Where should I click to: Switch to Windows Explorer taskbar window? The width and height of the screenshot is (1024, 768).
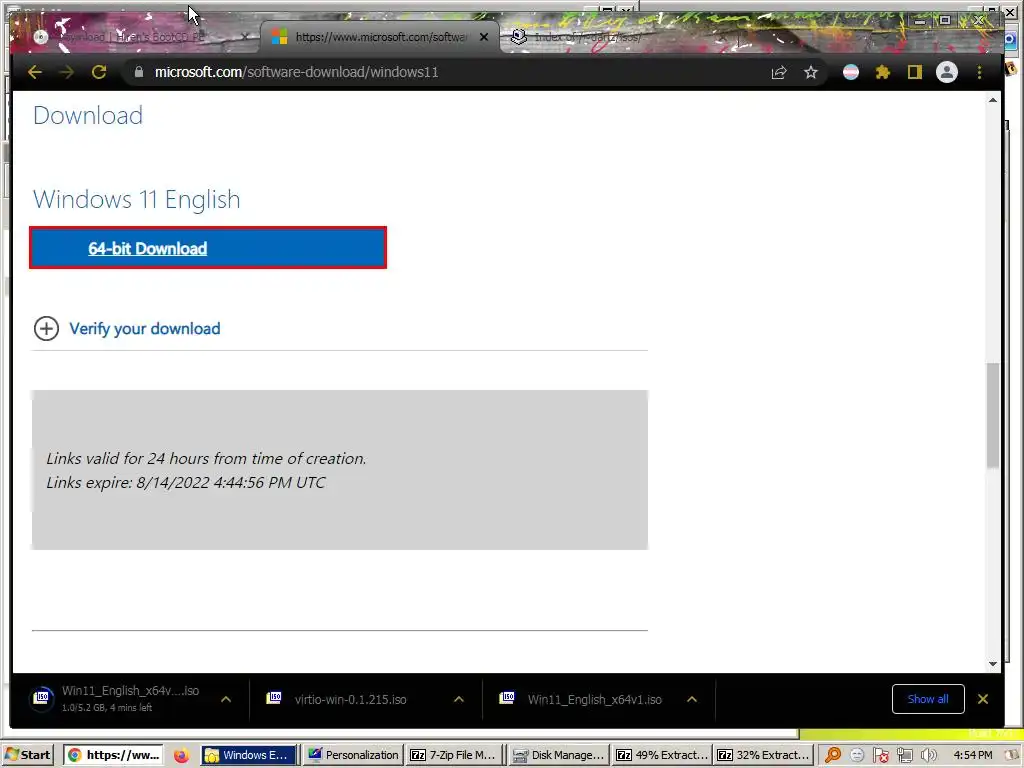pyautogui.click(x=249, y=755)
